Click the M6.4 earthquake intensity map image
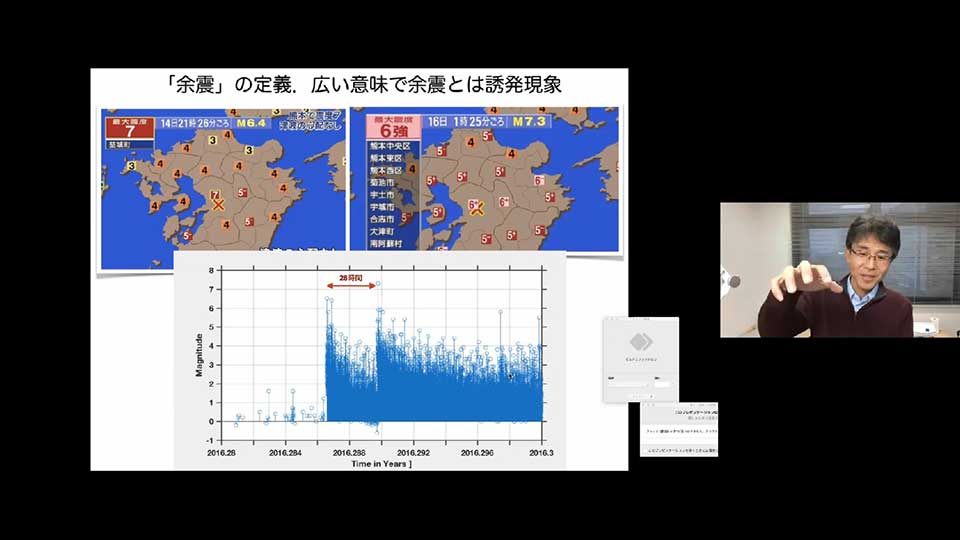 coord(223,189)
